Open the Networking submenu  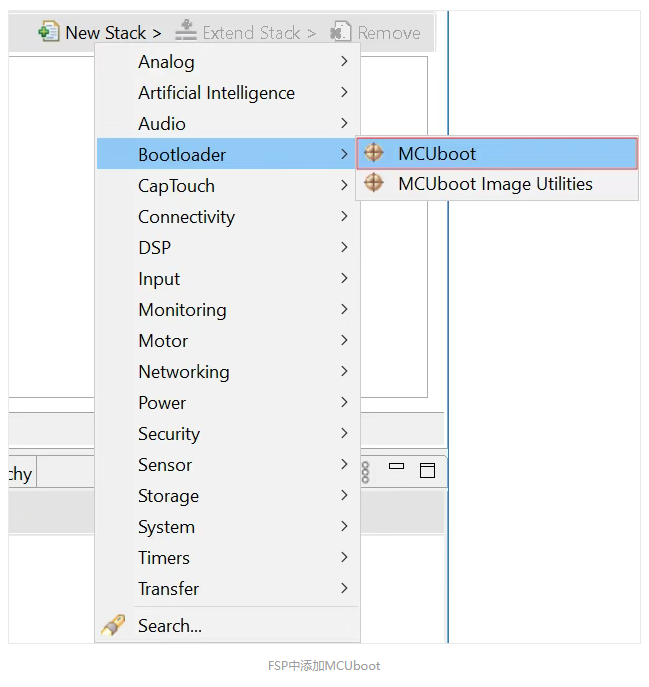coord(228,372)
